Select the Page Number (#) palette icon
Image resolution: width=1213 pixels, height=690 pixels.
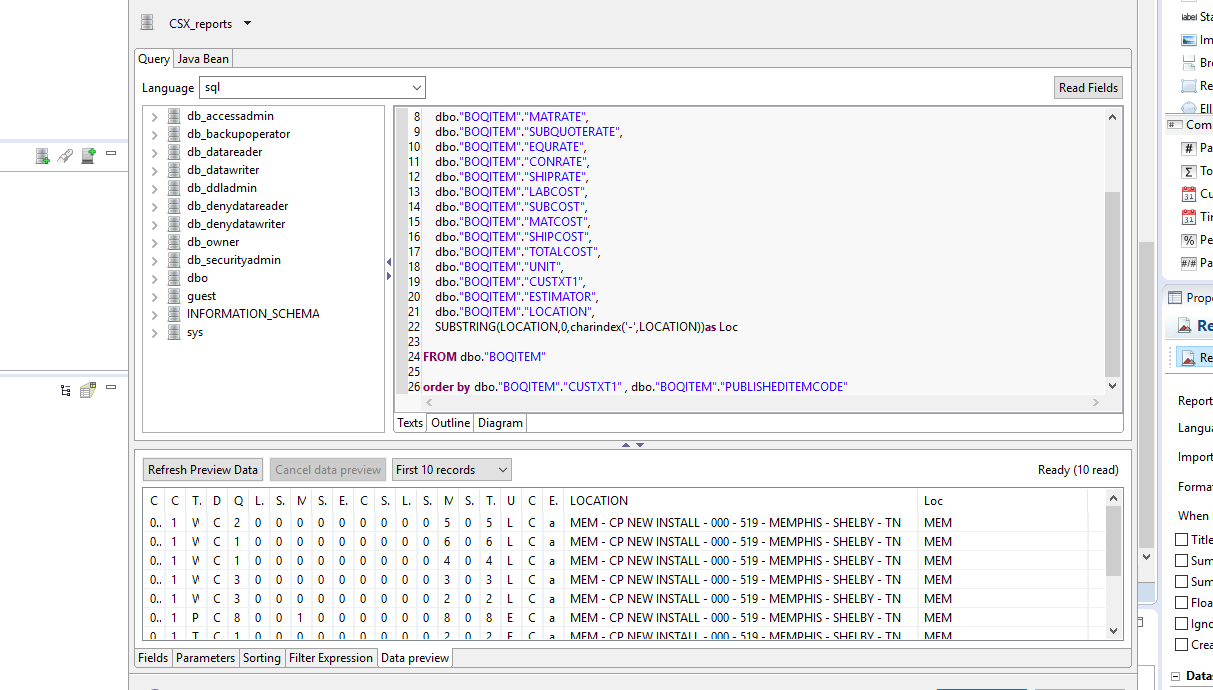click(x=1189, y=148)
